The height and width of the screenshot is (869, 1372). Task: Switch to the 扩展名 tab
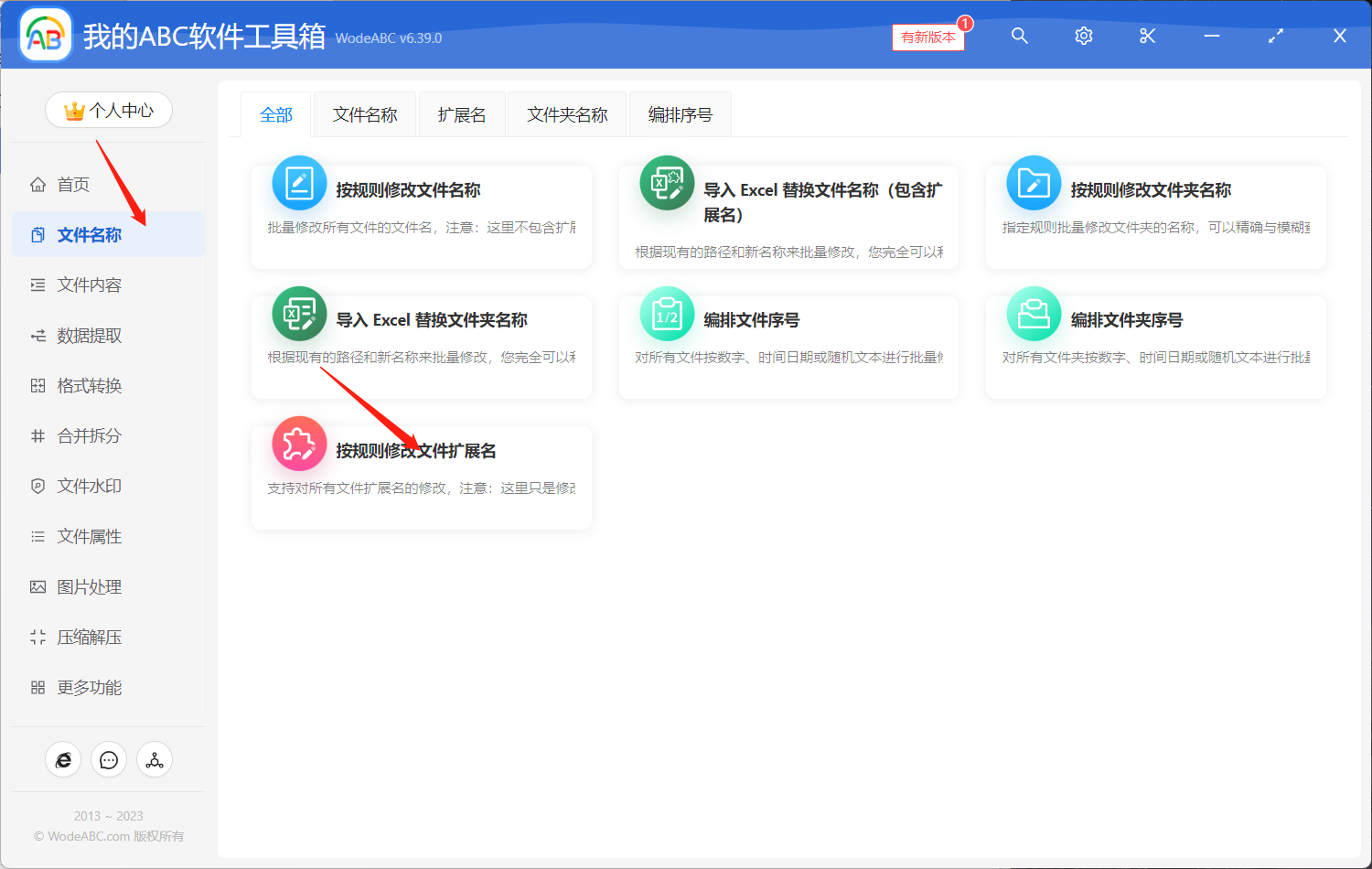click(x=462, y=113)
